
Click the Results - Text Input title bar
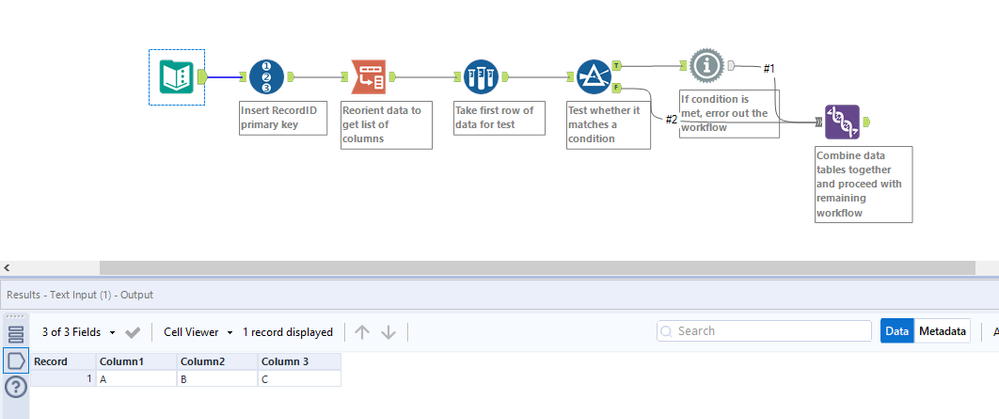(500, 295)
